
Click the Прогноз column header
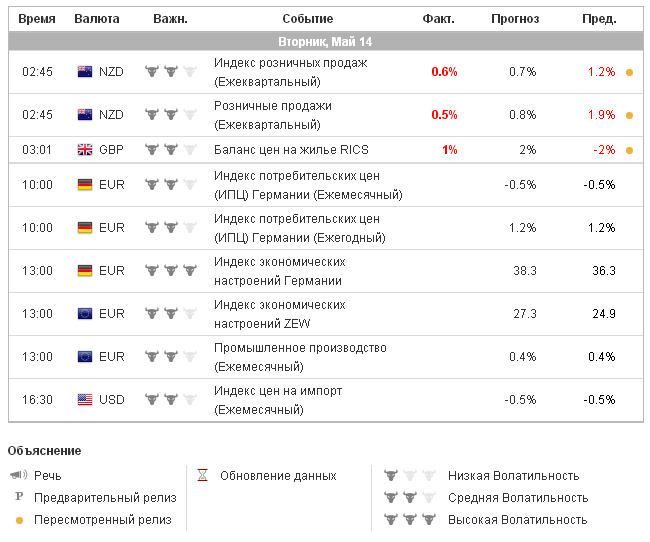tap(515, 19)
